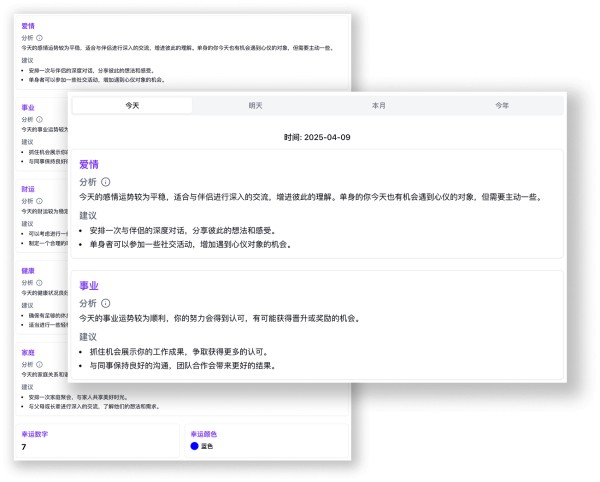Click the 财运 heading in the back panel
The width and height of the screenshot is (600, 482).
[28, 189]
